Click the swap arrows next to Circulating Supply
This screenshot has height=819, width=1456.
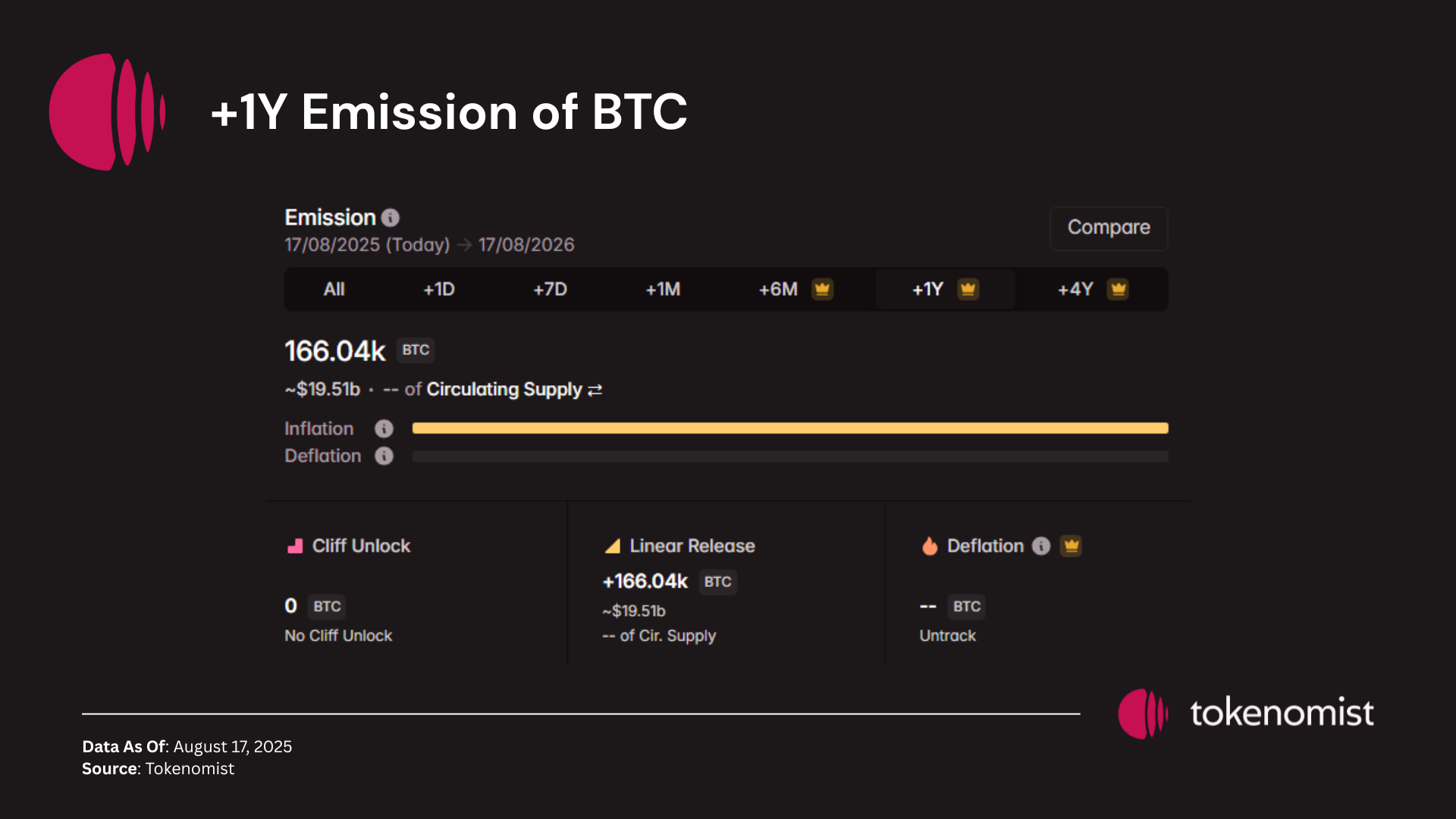(595, 390)
